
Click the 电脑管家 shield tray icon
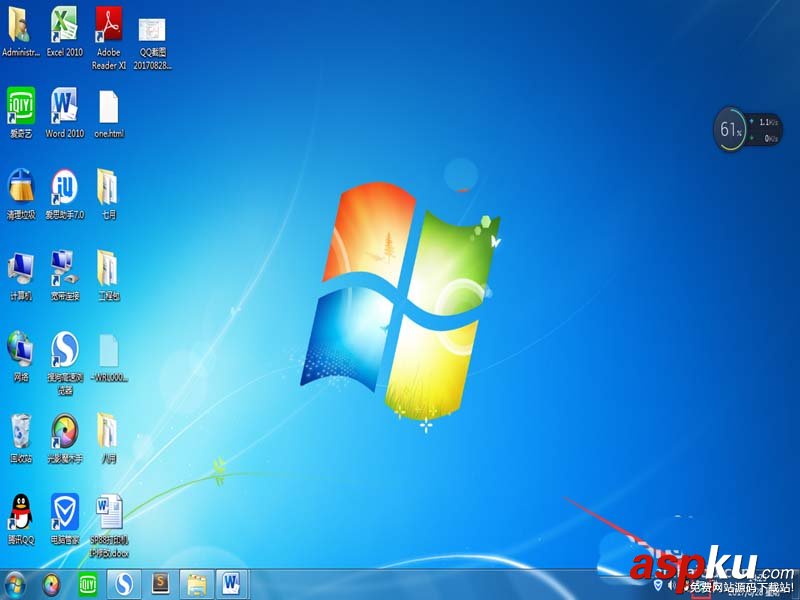pos(658,585)
